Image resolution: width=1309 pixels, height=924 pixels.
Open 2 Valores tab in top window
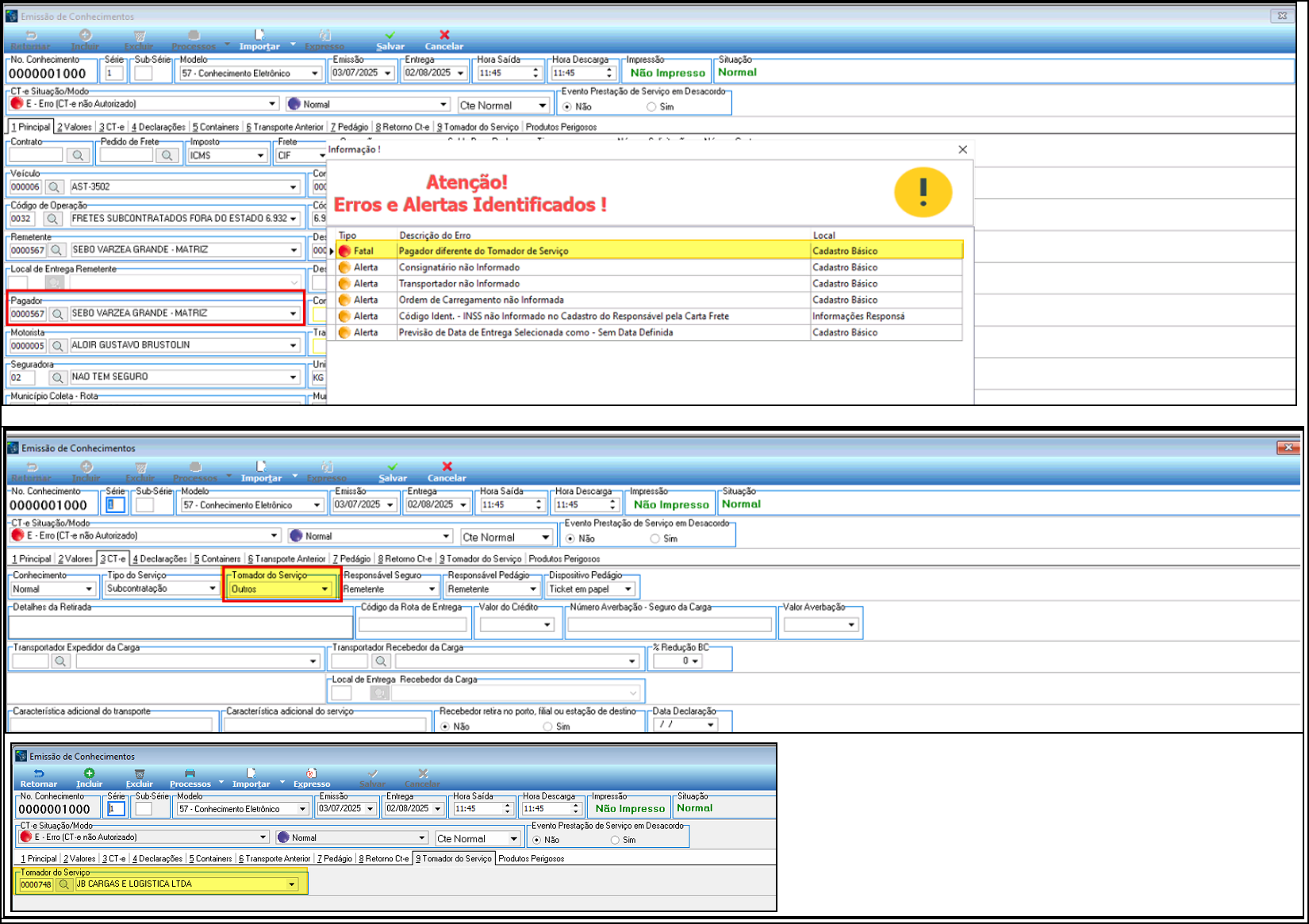click(75, 127)
